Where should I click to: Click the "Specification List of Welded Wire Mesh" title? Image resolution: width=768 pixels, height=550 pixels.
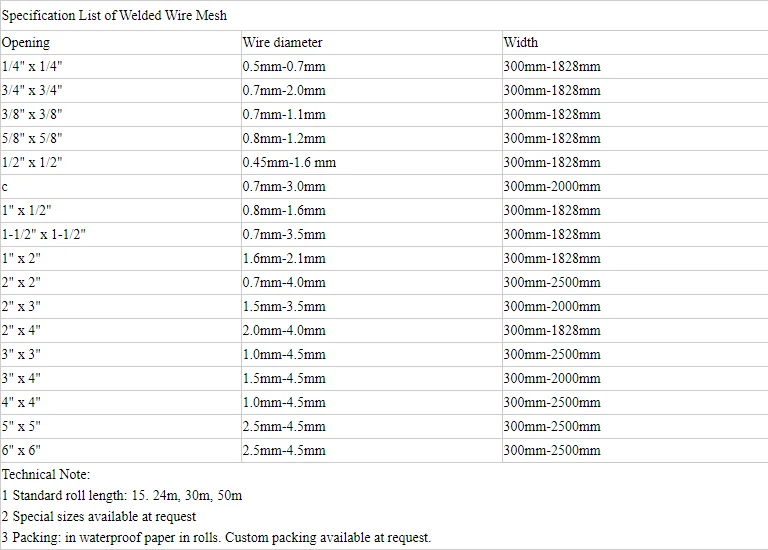coord(114,16)
